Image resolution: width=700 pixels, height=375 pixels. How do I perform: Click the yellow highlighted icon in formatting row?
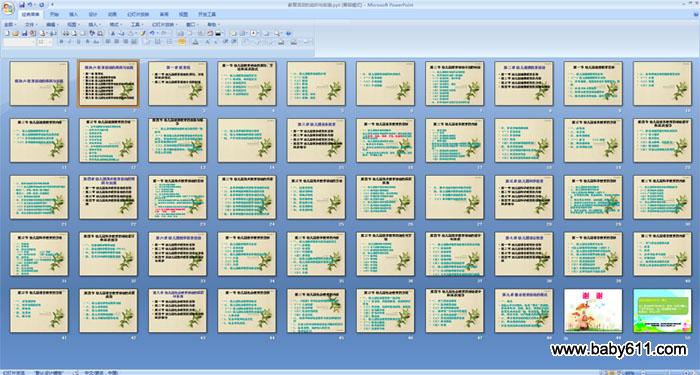[181, 42]
